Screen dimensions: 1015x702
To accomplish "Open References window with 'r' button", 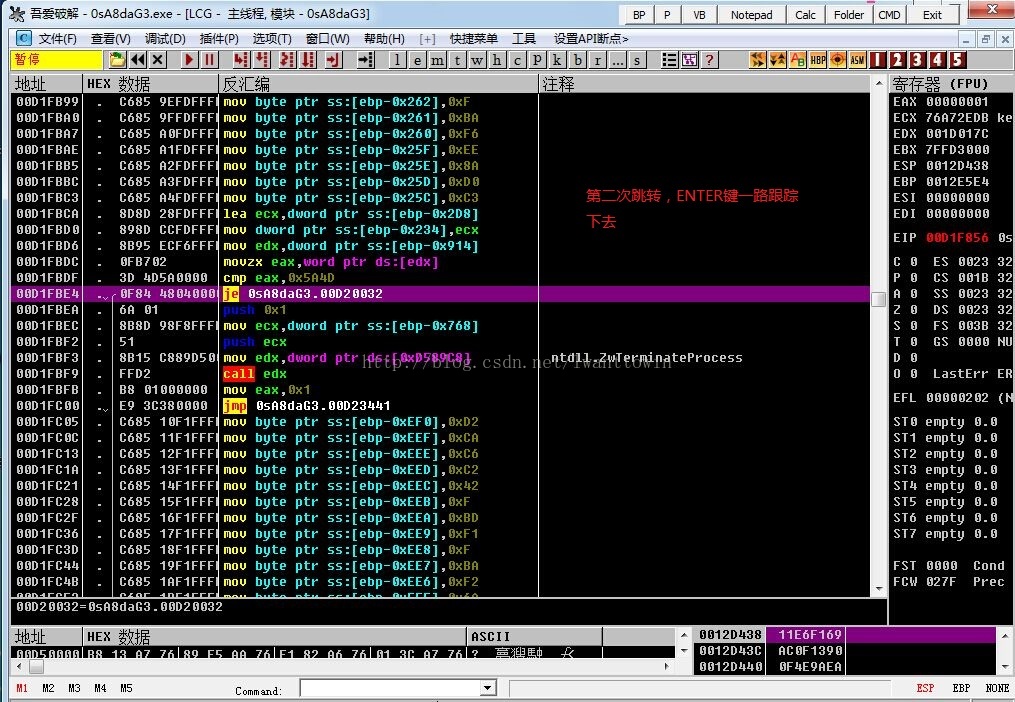I will tap(597, 60).
